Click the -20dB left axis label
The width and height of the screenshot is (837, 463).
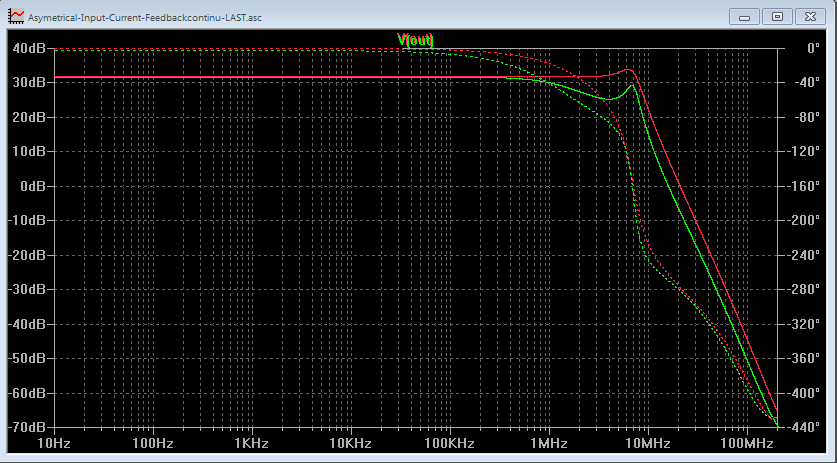point(27,255)
